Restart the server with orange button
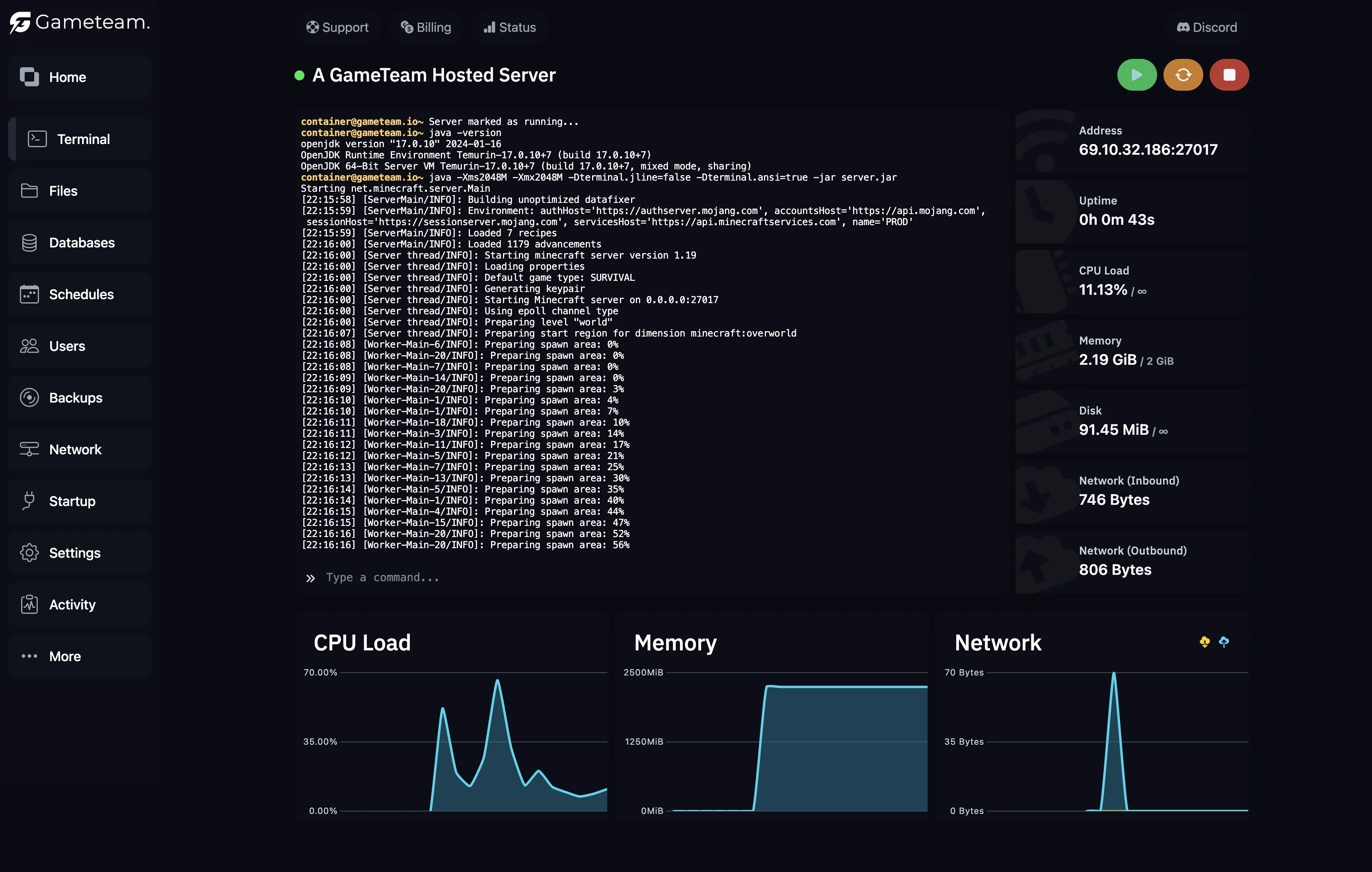Screen dimensions: 1372x872 1183,75
